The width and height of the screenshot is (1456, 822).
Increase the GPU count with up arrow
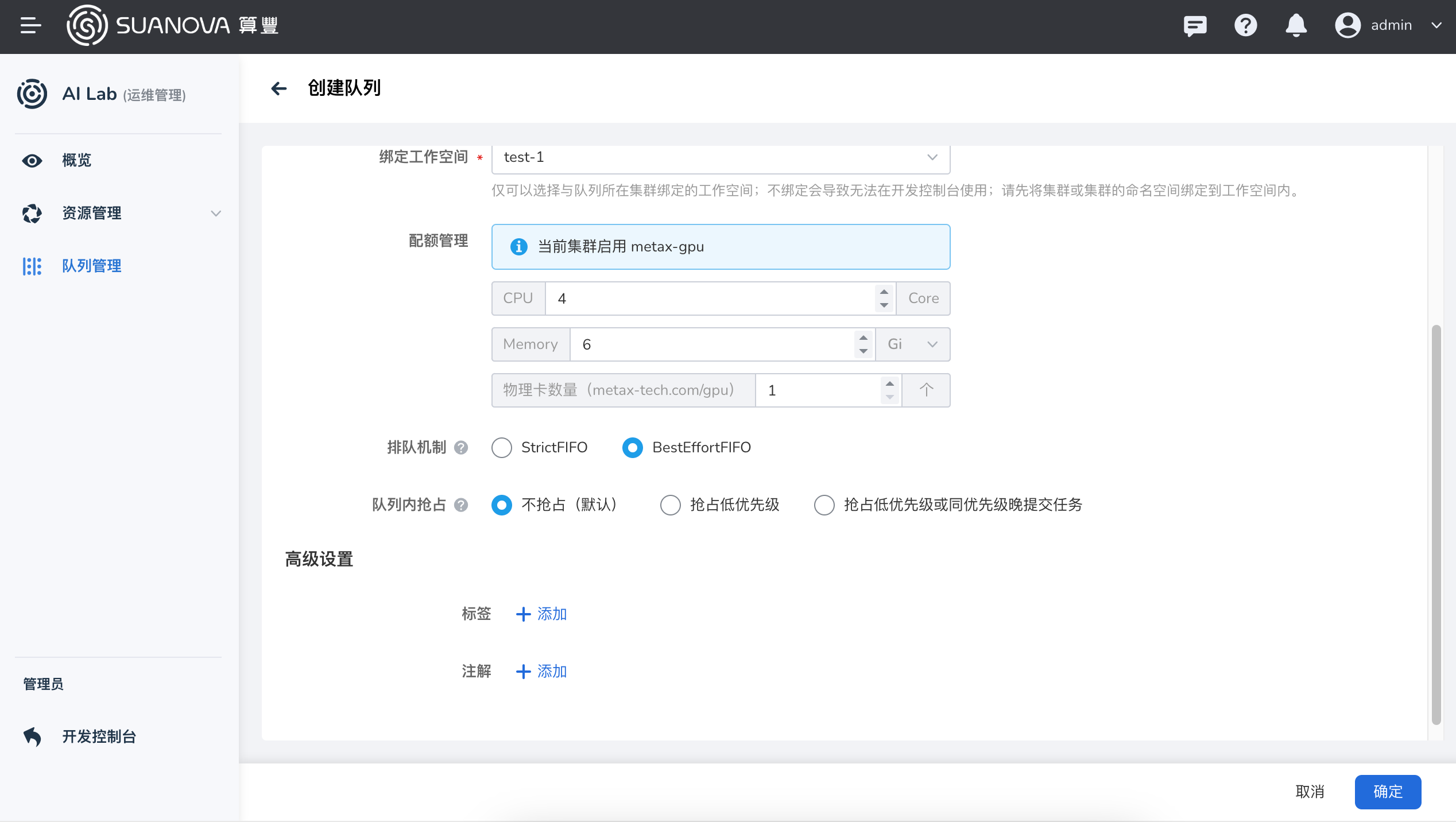[890, 383]
